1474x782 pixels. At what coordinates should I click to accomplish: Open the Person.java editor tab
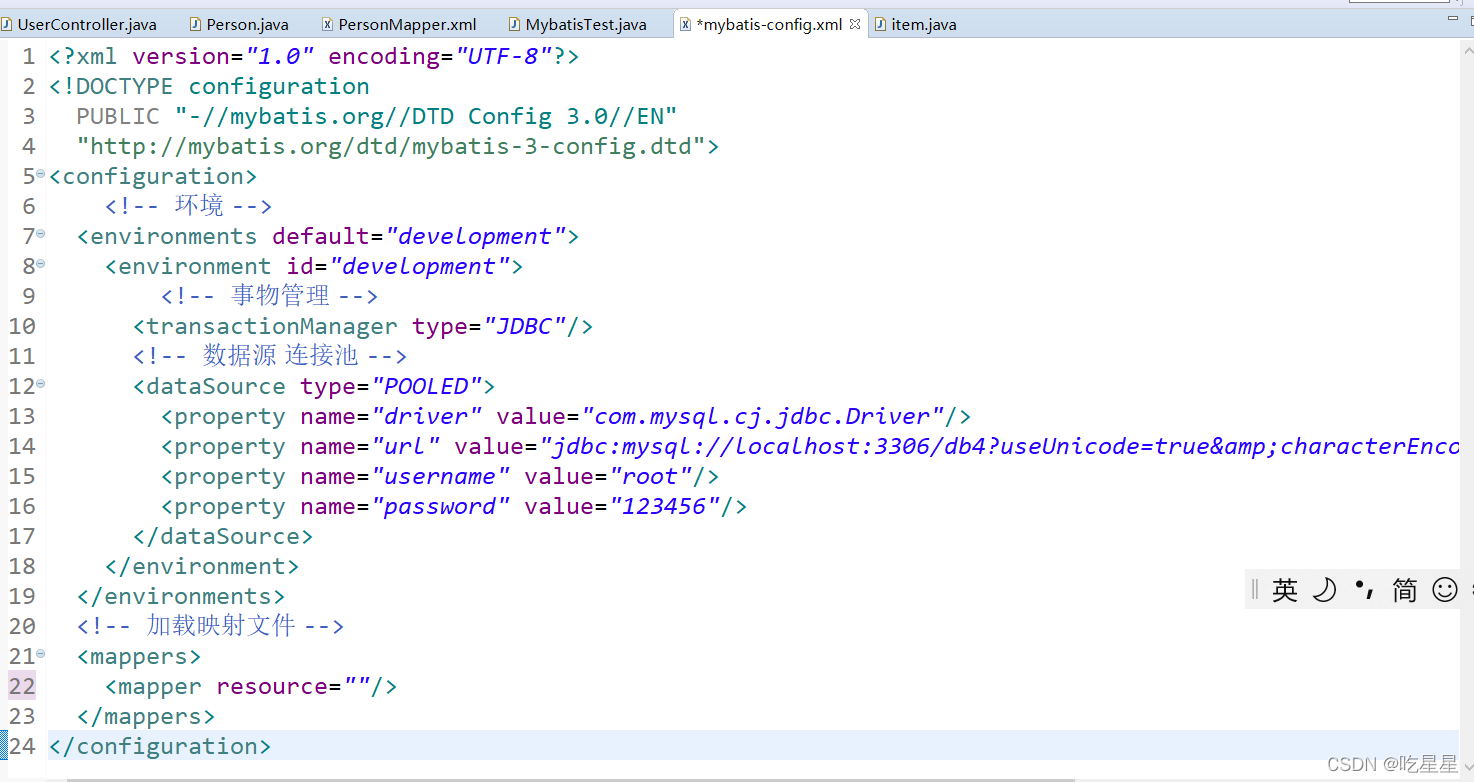(238, 24)
